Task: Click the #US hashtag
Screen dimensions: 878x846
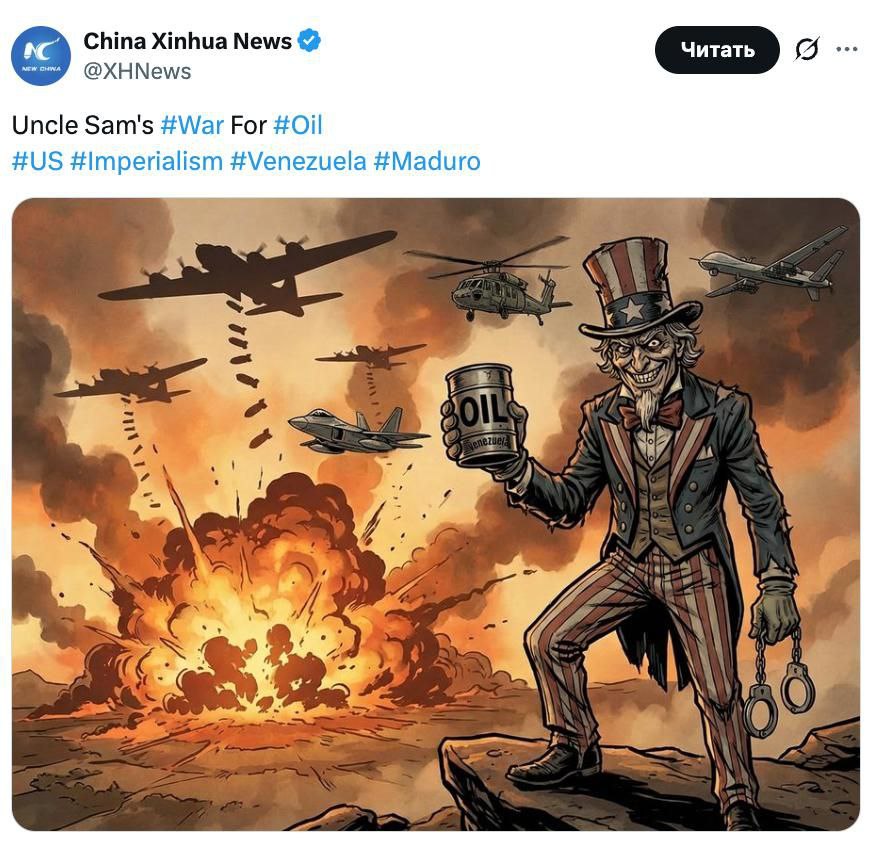Action: (37, 161)
